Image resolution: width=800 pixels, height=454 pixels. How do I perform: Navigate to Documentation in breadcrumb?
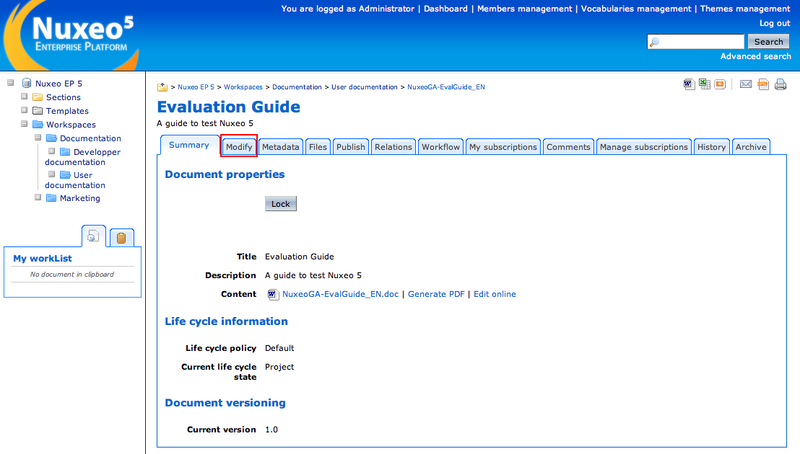(297, 87)
